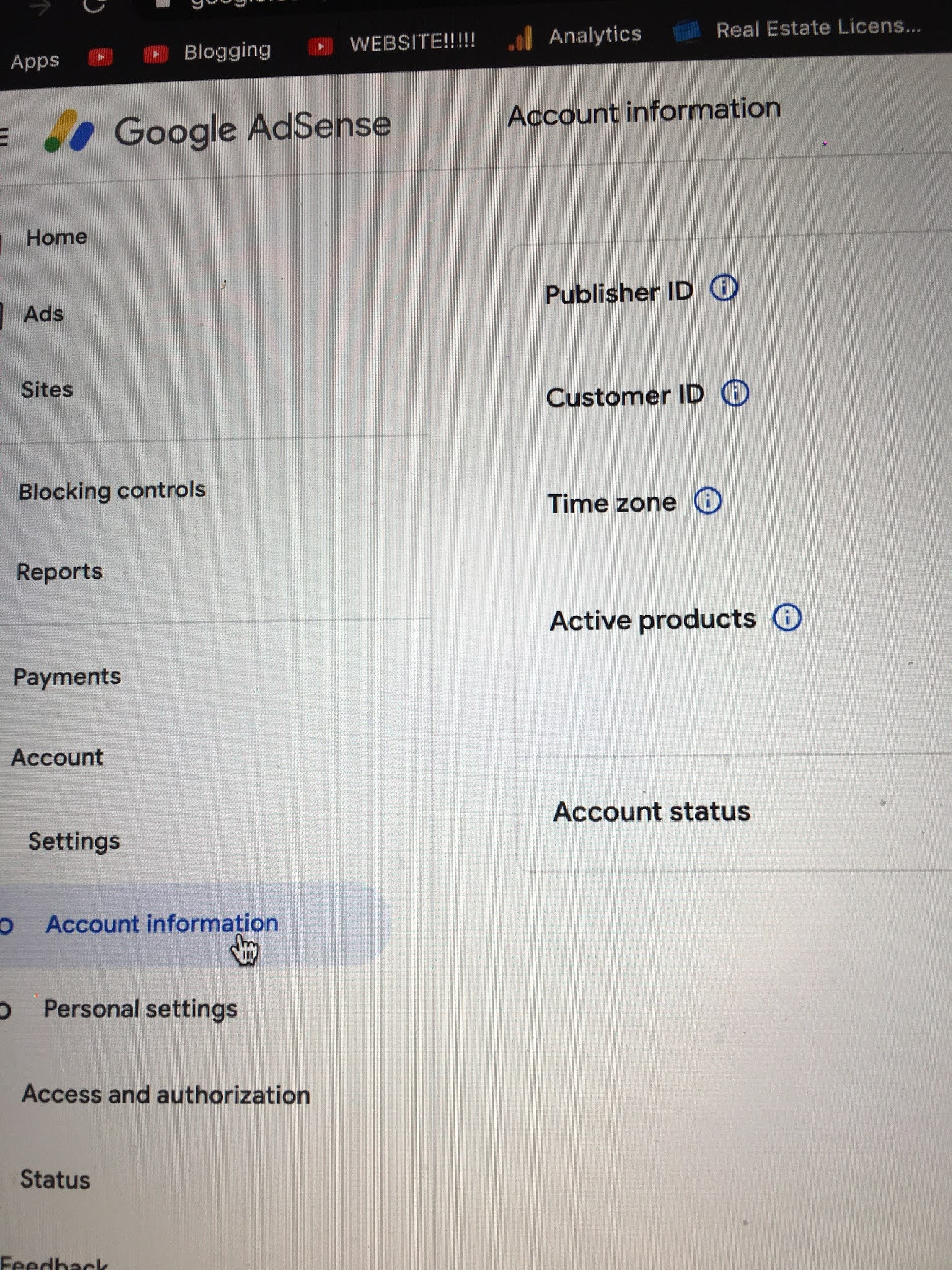Image resolution: width=952 pixels, height=1270 pixels.
Task: Open the WEBSITE!!!!! bookmark
Action: (392, 43)
